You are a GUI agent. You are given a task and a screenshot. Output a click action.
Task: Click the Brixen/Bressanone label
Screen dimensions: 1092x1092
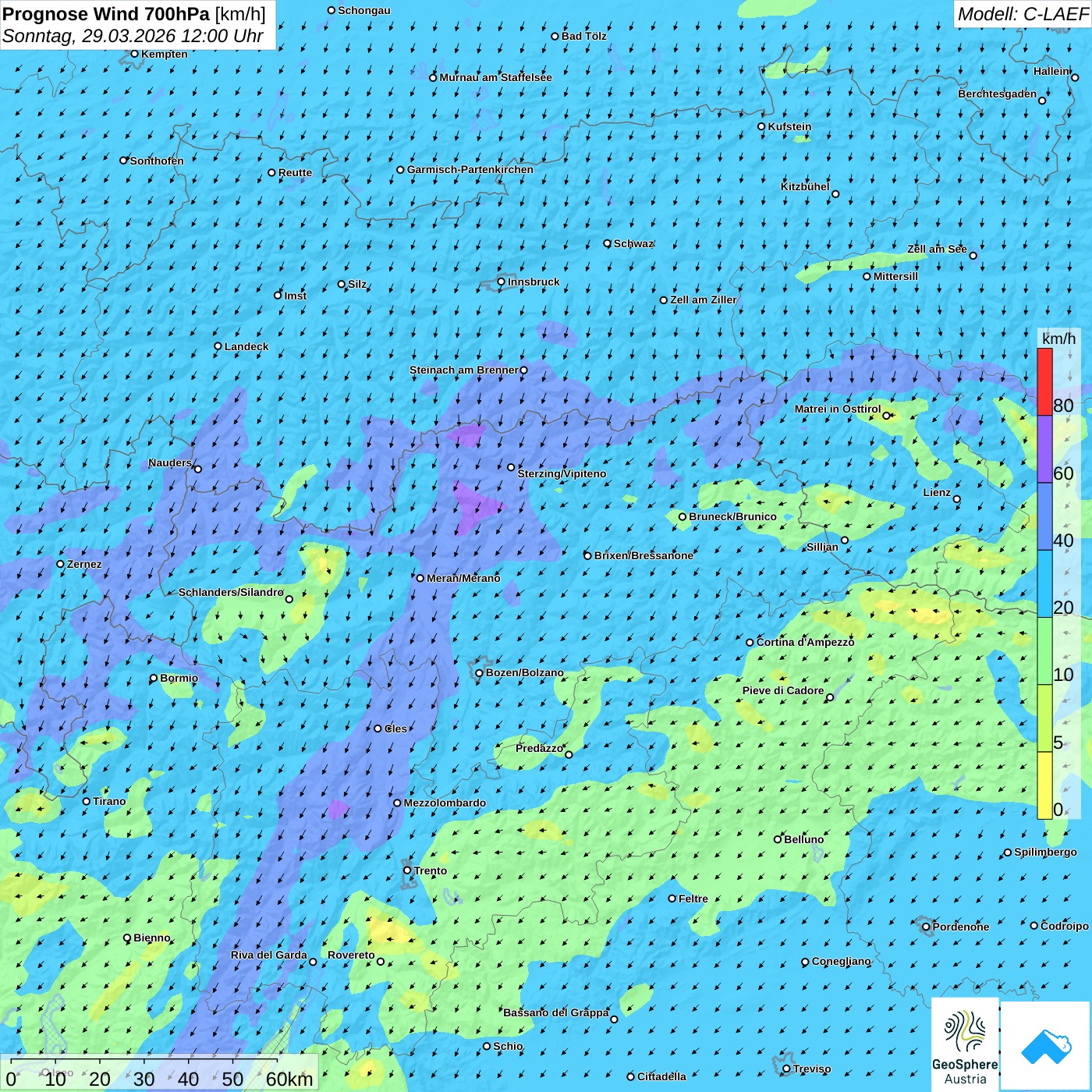(x=643, y=555)
